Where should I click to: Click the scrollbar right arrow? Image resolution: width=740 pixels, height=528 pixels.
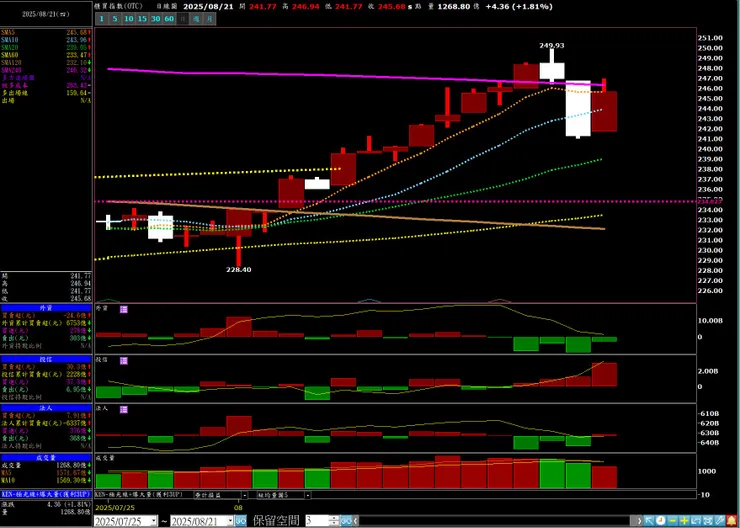(x=639, y=521)
